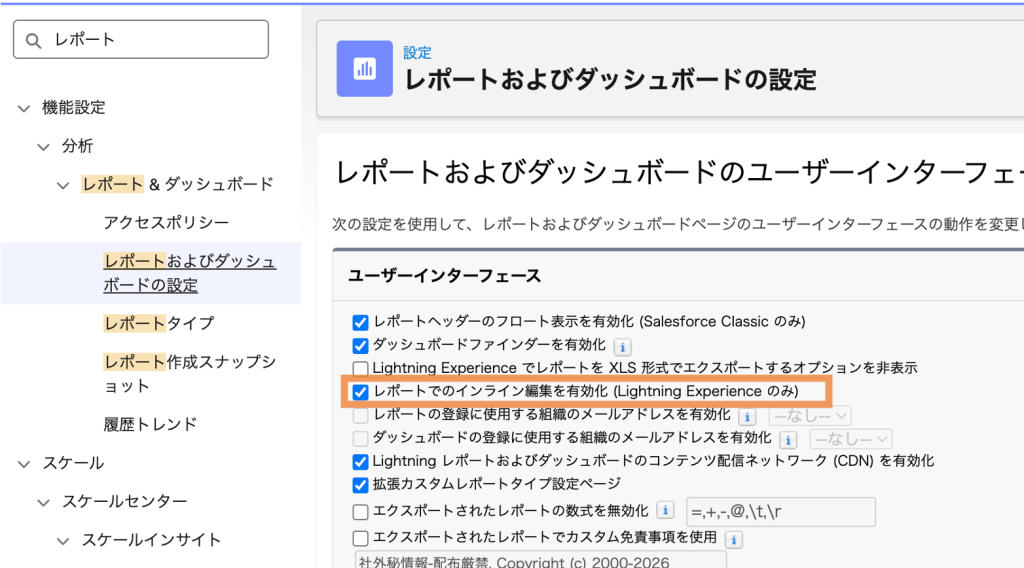Open the −なし− dropdown for レポートの登録
The image size is (1024, 568).
810,415
